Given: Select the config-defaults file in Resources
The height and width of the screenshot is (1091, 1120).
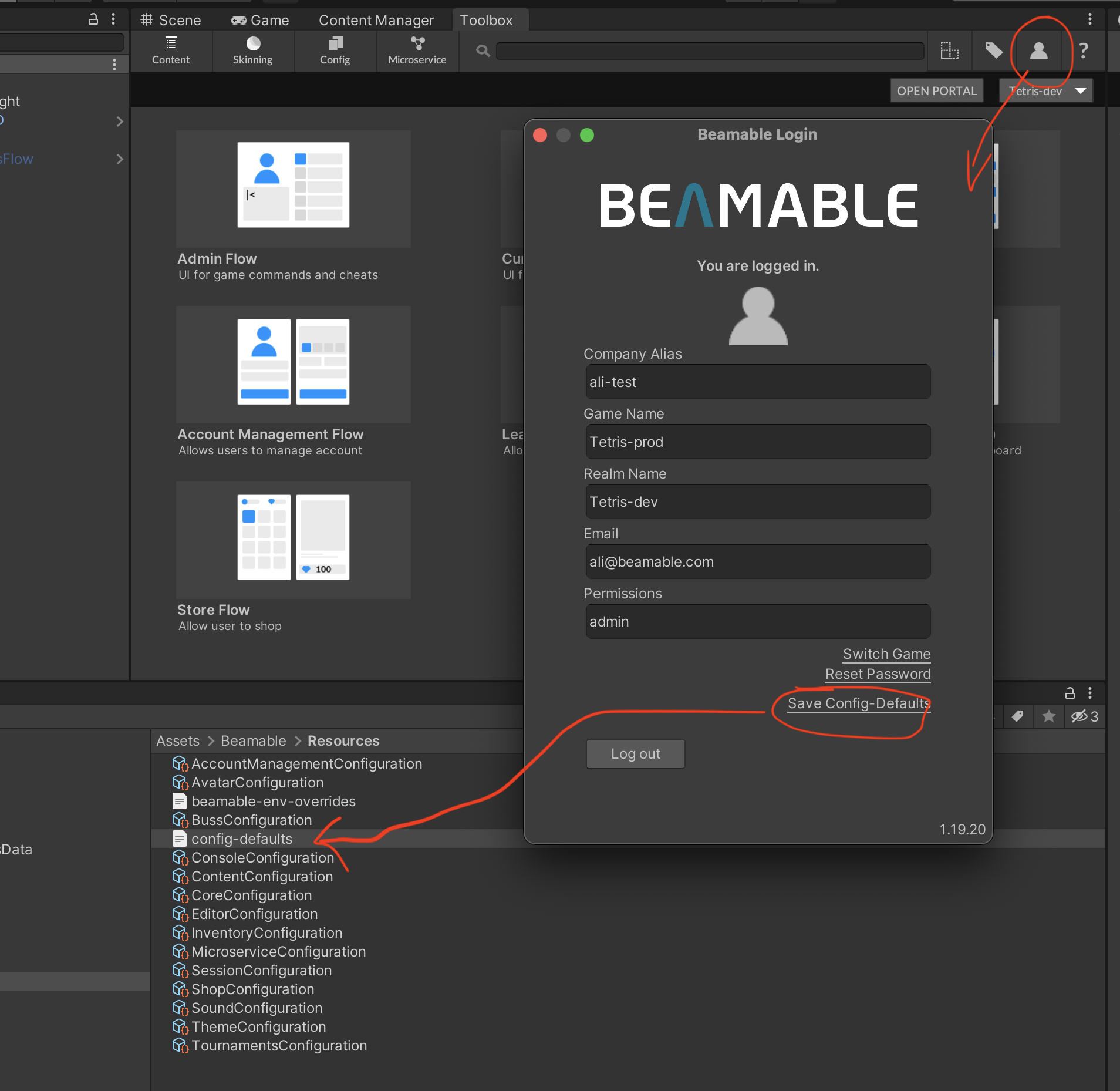Looking at the screenshot, I should click(x=241, y=839).
